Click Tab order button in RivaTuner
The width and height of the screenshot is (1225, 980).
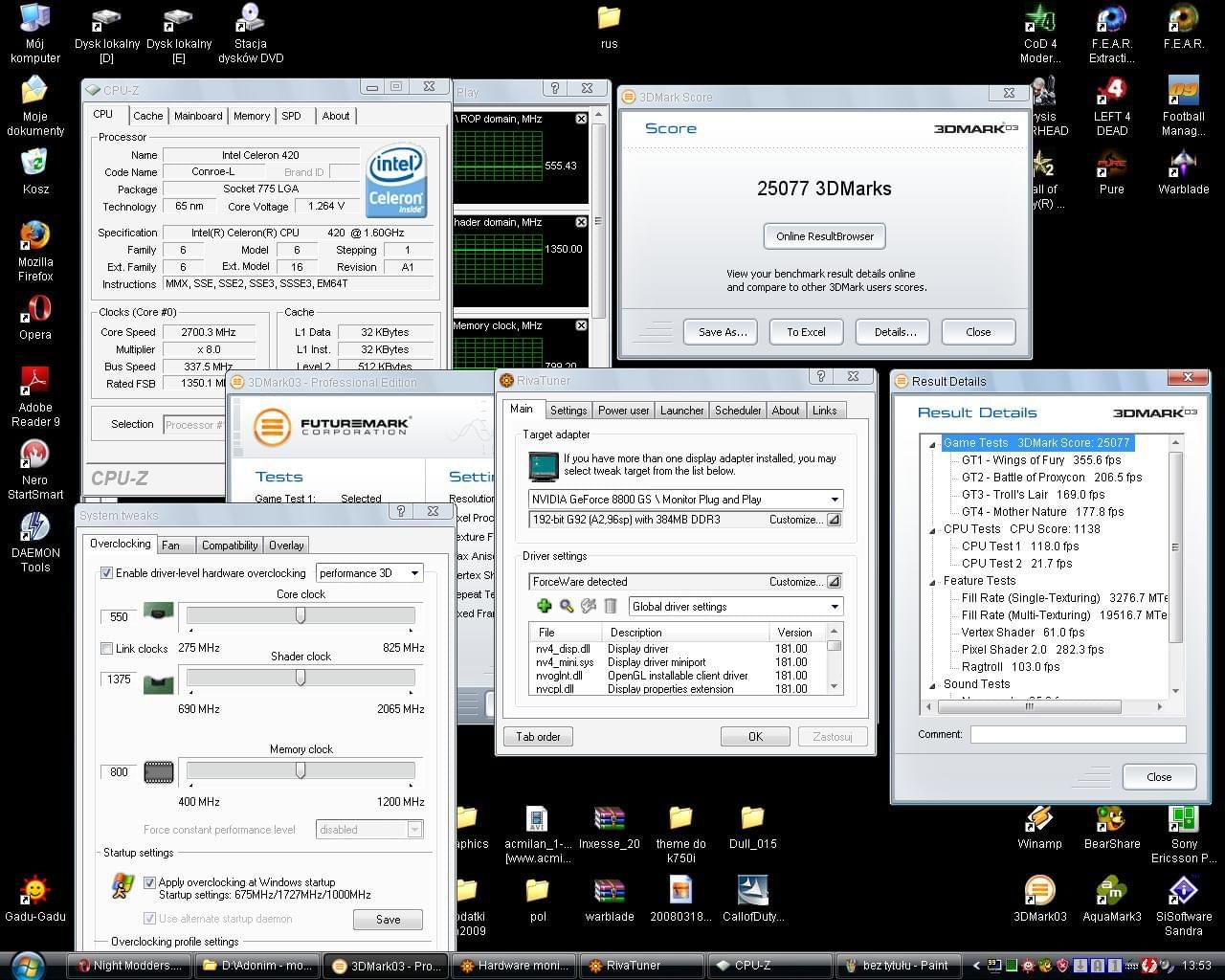(x=538, y=736)
